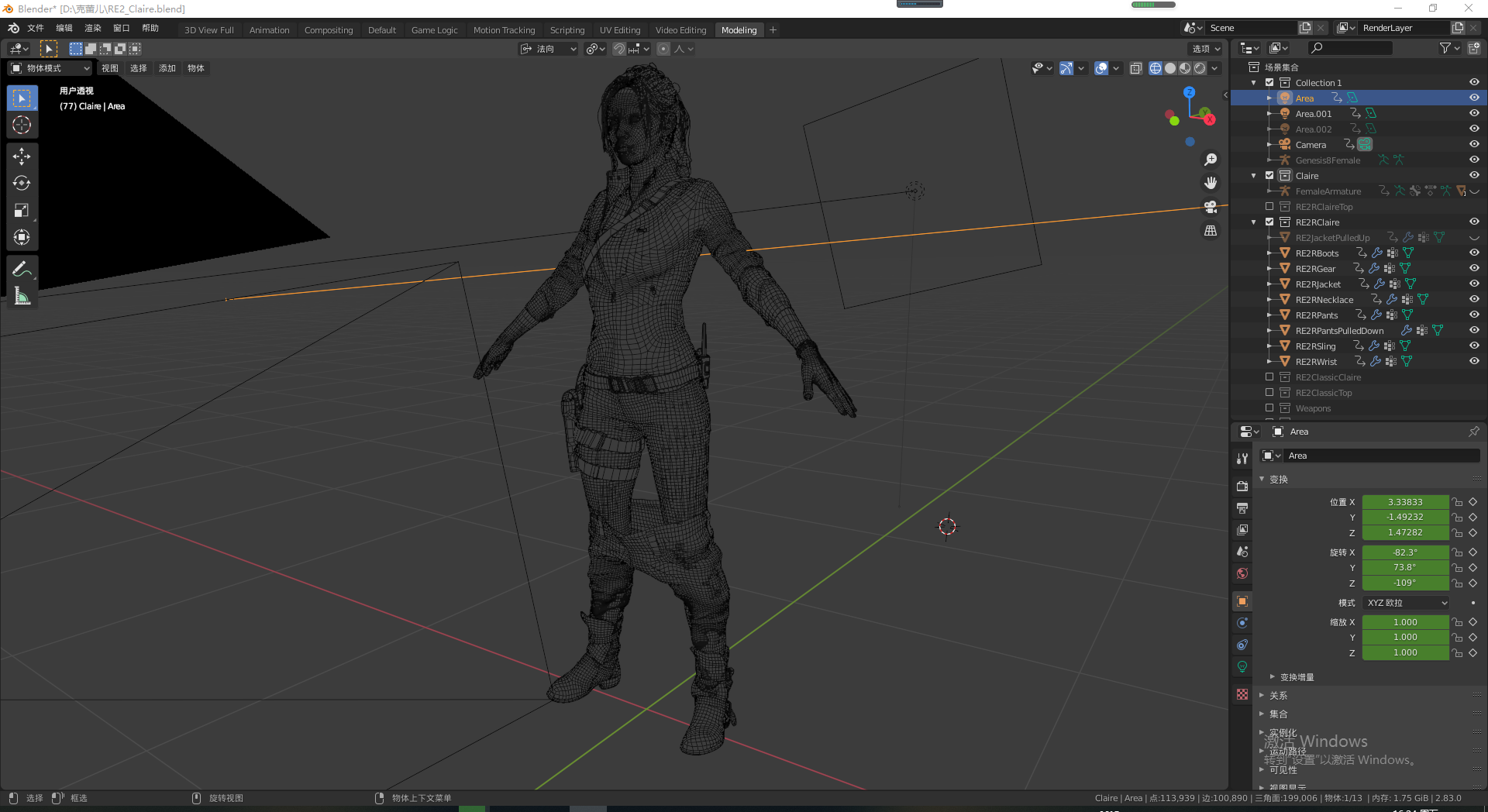Toggle X-ray display button

1135,68
